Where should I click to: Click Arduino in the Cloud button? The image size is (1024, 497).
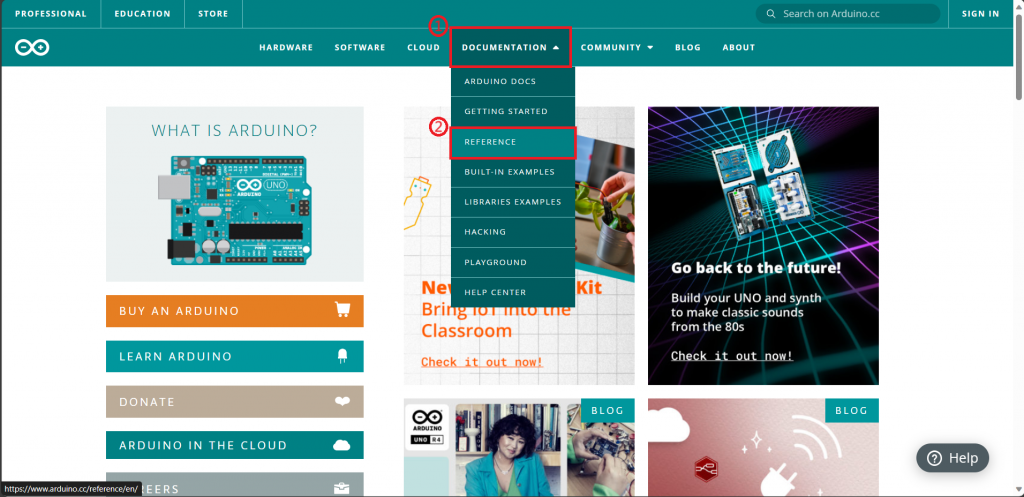pos(234,445)
